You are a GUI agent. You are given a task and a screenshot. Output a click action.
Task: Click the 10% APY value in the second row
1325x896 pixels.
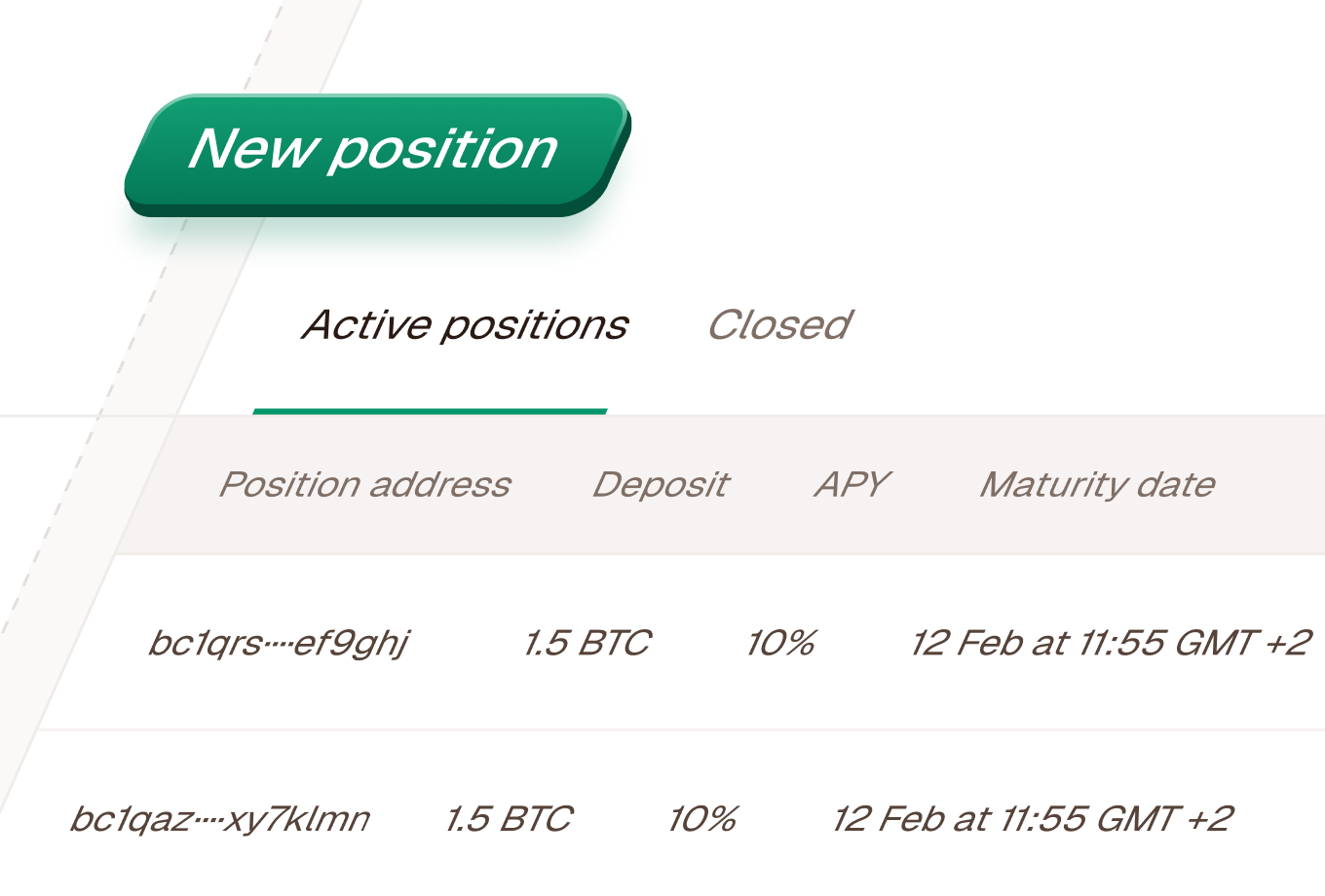(702, 819)
